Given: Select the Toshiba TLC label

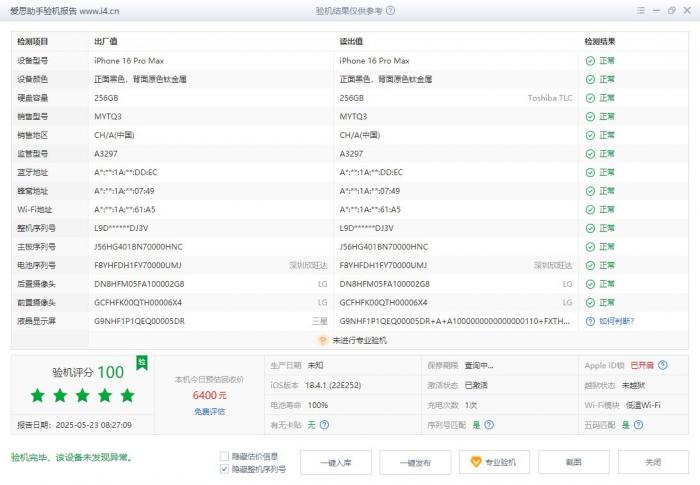Looking at the screenshot, I should click(x=550, y=98).
